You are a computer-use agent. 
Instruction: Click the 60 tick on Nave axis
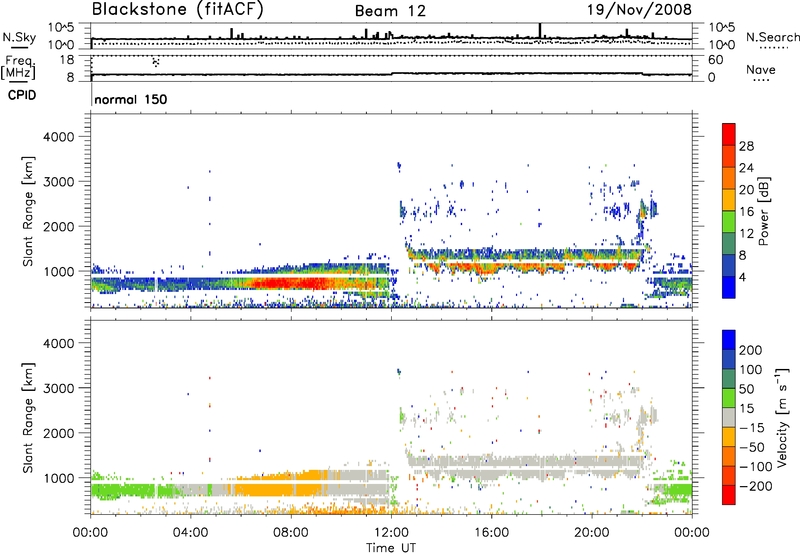[715, 60]
